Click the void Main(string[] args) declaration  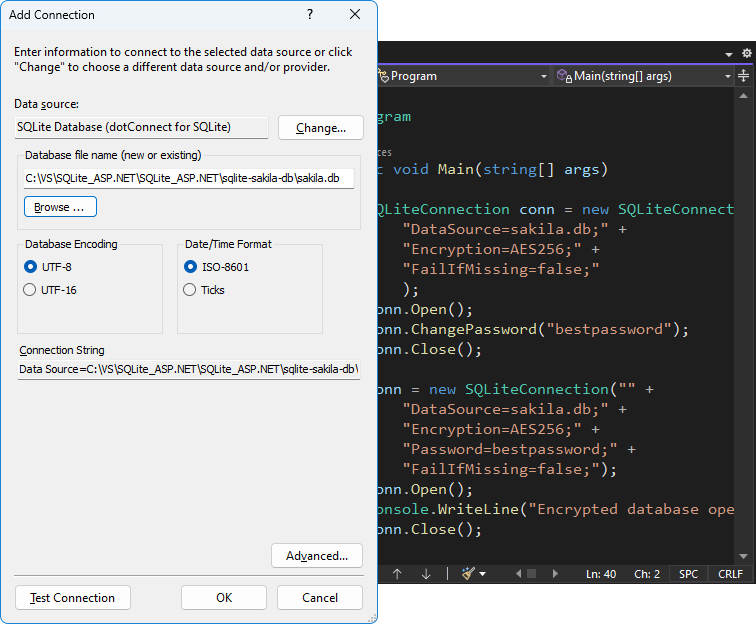pyautogui.click(x=500, y=169)
